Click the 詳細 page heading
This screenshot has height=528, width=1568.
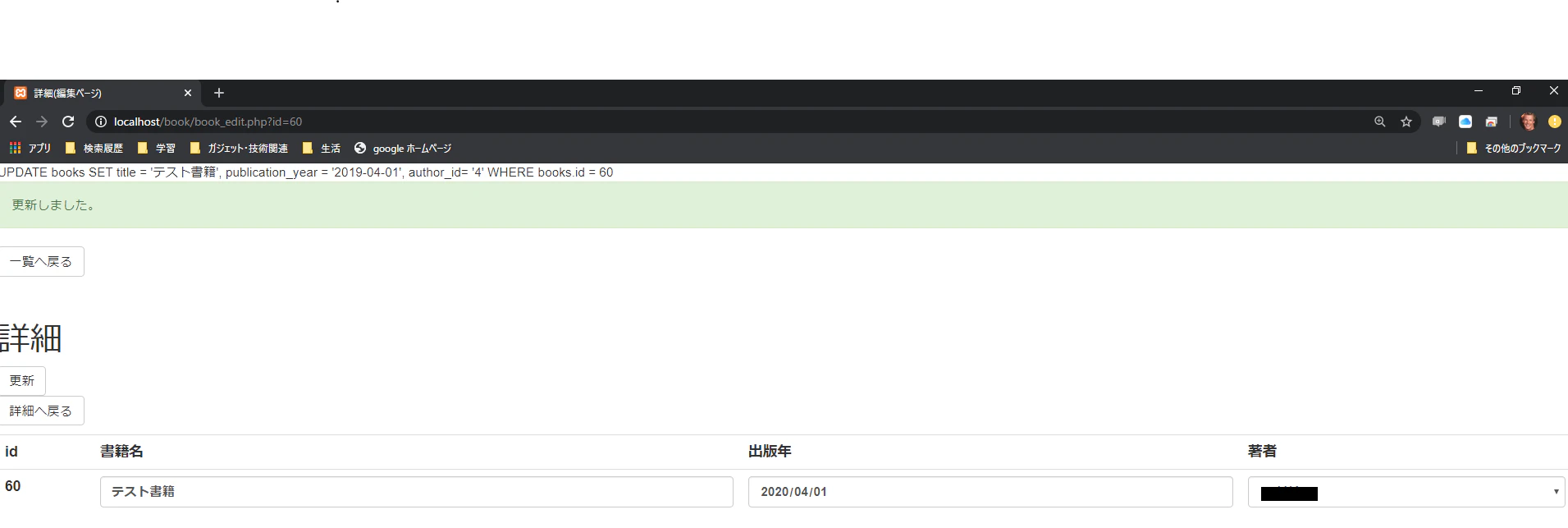point(31,338)
